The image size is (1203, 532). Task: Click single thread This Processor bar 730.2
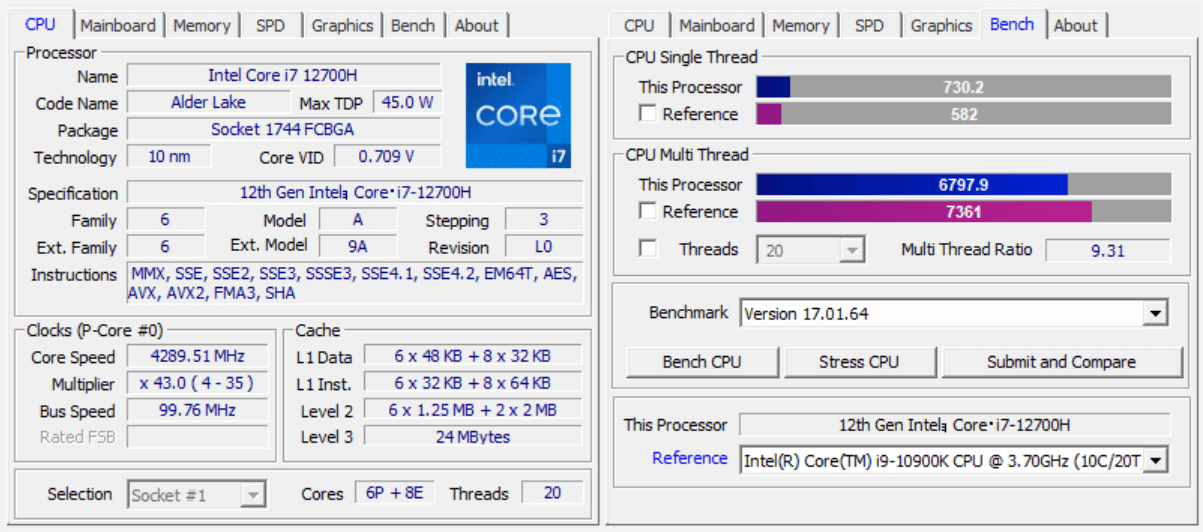(963, 87)
